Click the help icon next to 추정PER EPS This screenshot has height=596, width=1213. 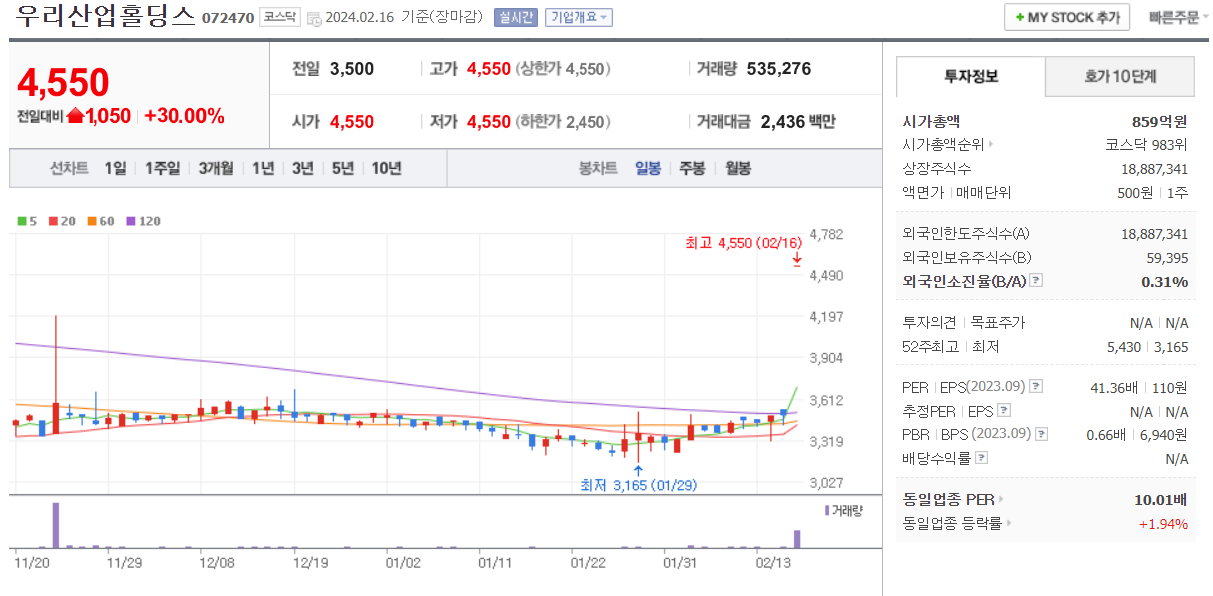tap(1004, 410)
